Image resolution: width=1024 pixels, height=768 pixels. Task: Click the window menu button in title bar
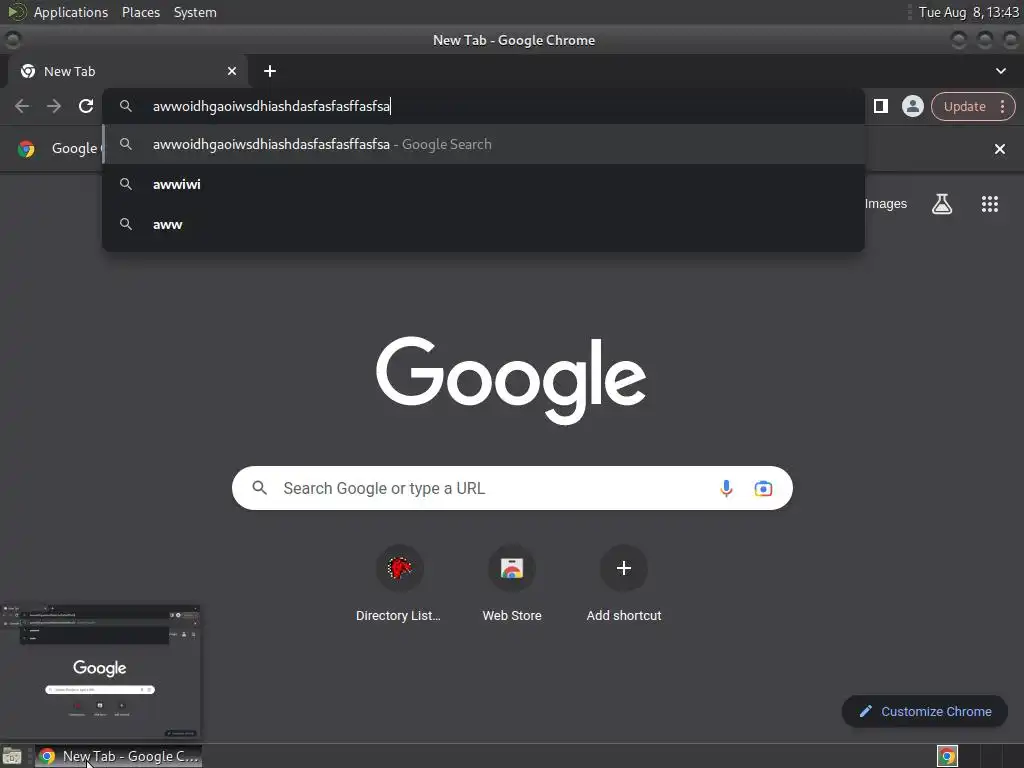[x=12, y=40]
